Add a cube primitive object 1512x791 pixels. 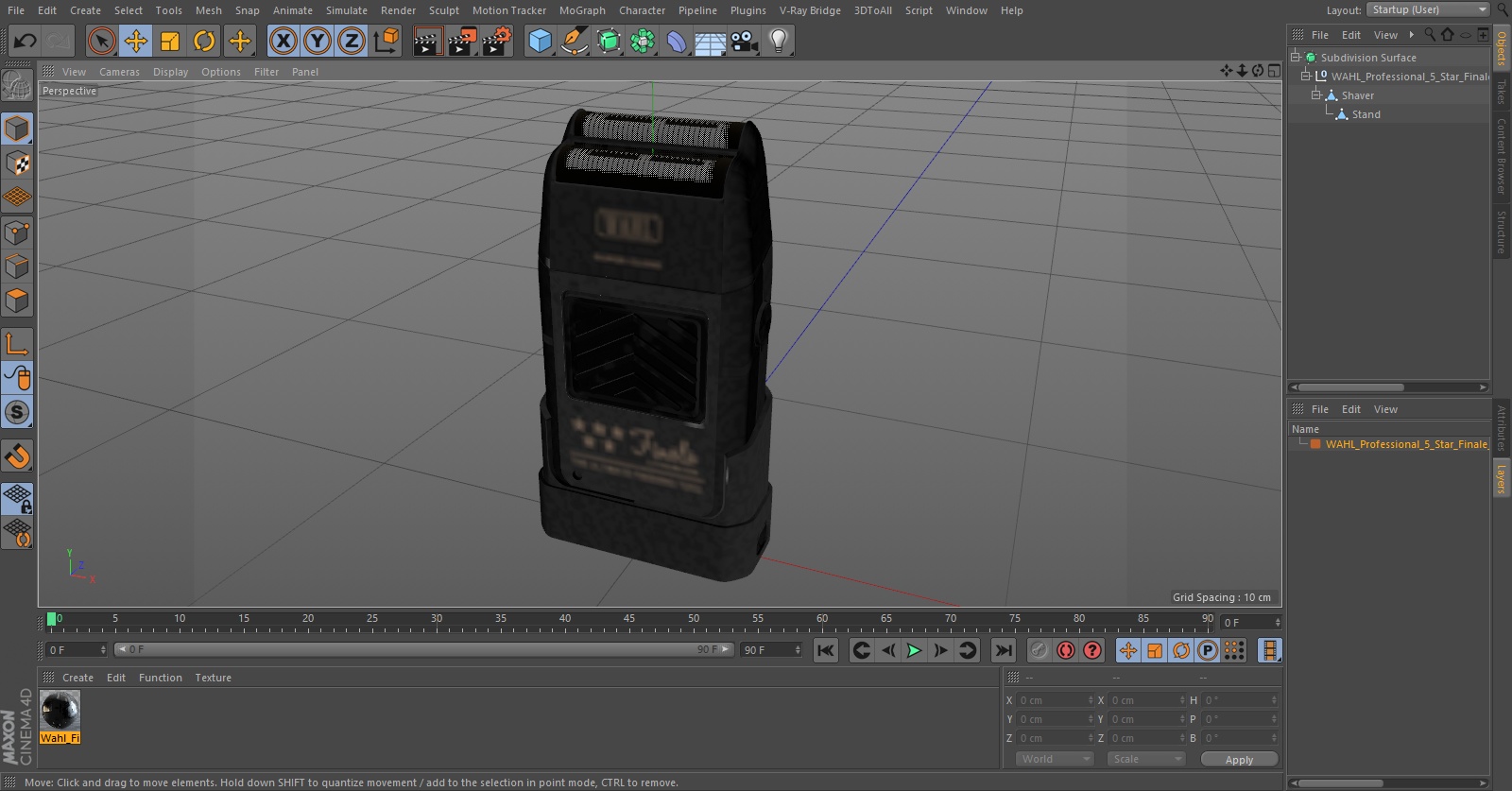click(540, 41)
